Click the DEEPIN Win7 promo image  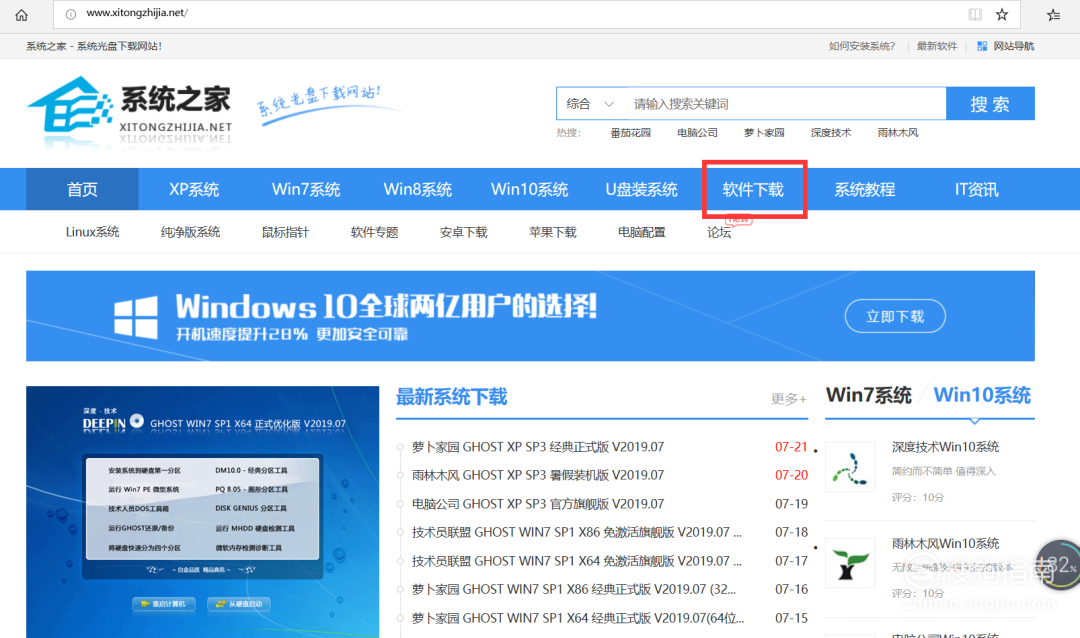(x=202, y=511)
